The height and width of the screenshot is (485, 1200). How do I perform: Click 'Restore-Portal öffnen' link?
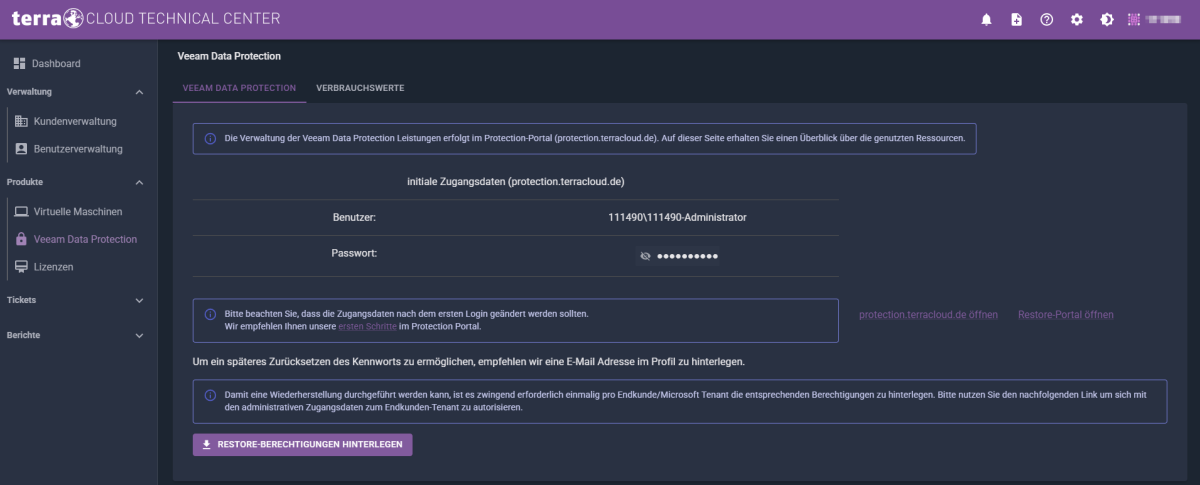click(1065, 315)
